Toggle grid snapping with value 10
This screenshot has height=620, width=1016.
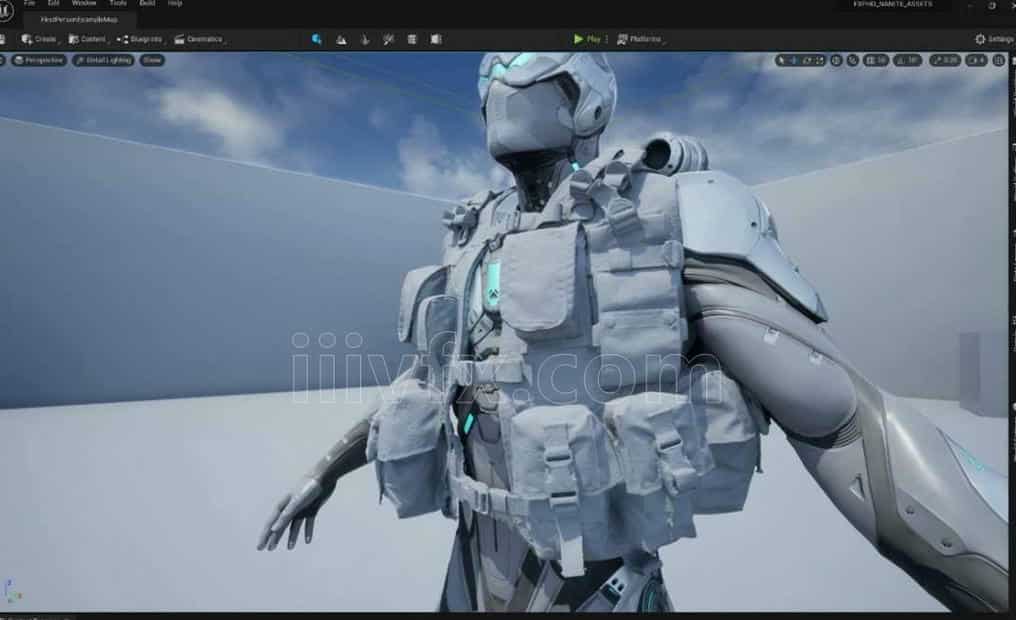(875, 60)
